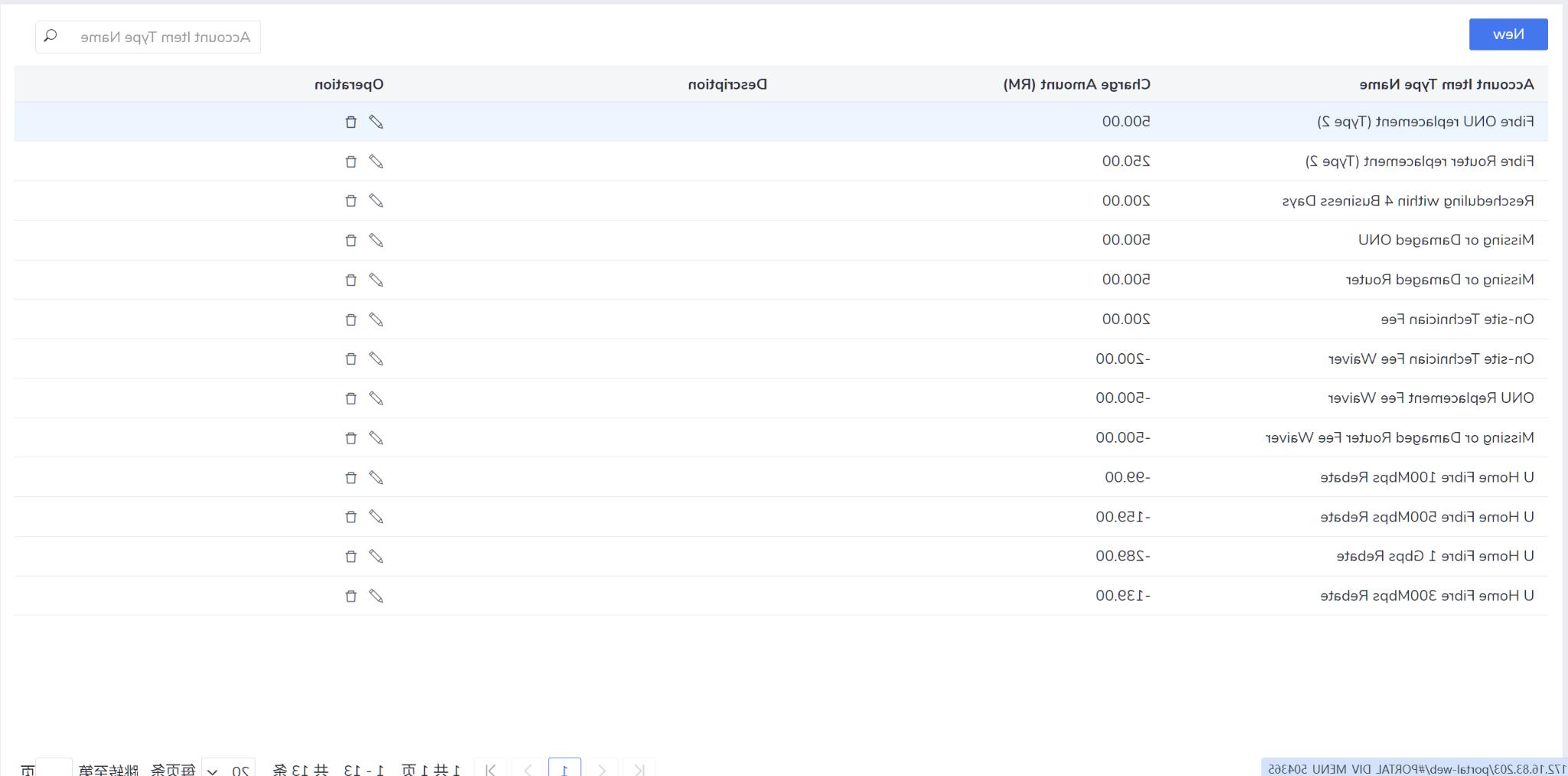Select the ONU Replacement Fee Waiver name
1568x776 pixels.
[1431, 398]
